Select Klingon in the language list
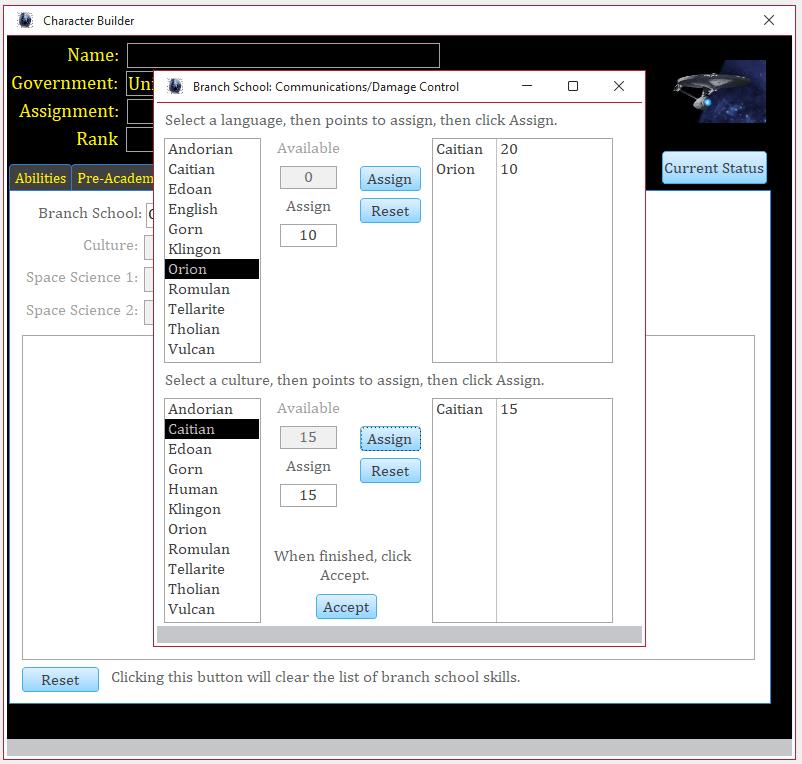The image size is (802, 764). pos(194,249)
